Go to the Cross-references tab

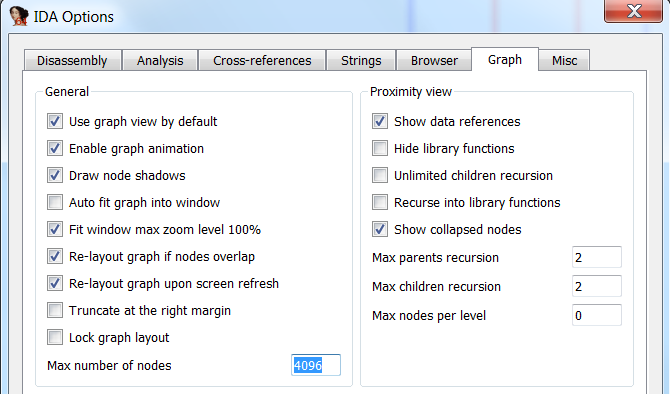[262, 61]
